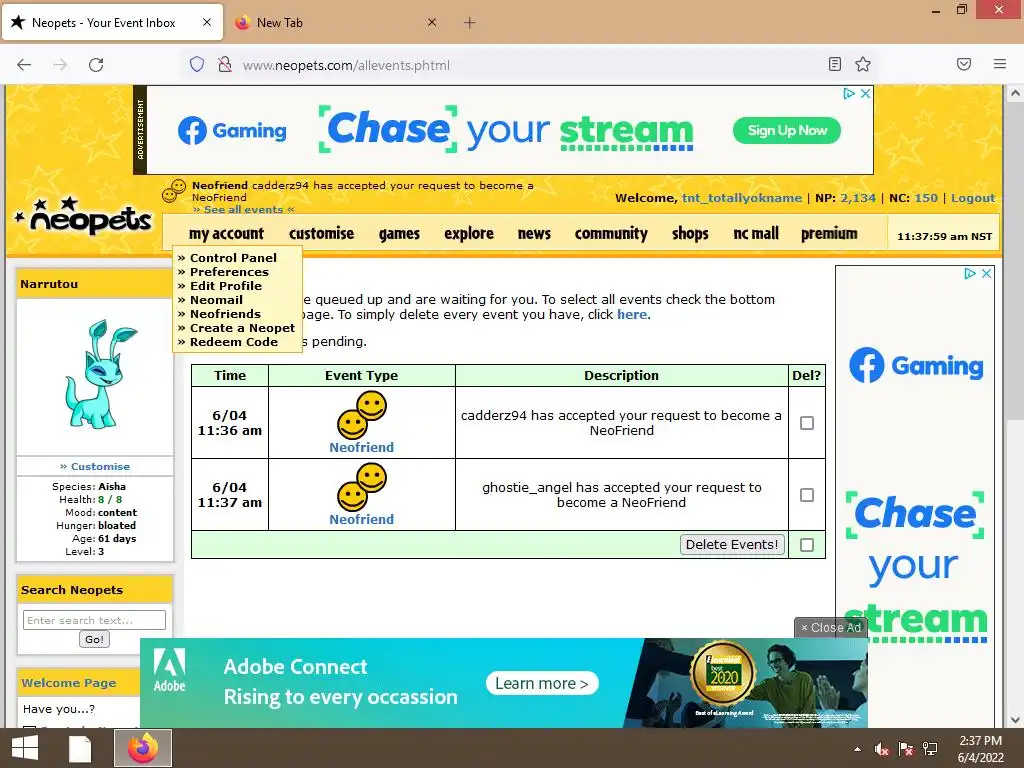The width and height of the screenshot is (1024, 768).
Task: Tick the select-all events checkbox
Action: pyautogui.click(x=807, y=545)
